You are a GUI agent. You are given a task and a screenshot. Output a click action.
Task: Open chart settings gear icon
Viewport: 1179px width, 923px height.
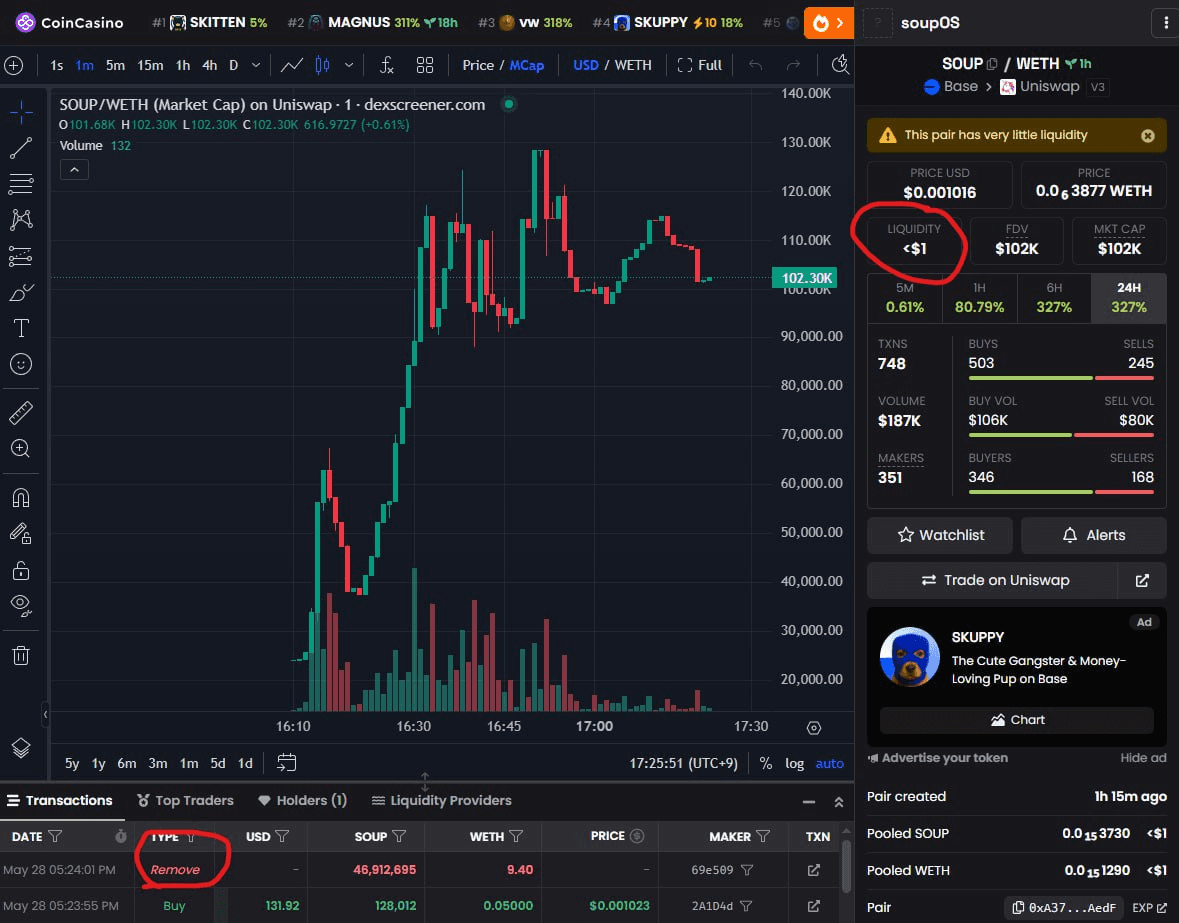(814, 728)
